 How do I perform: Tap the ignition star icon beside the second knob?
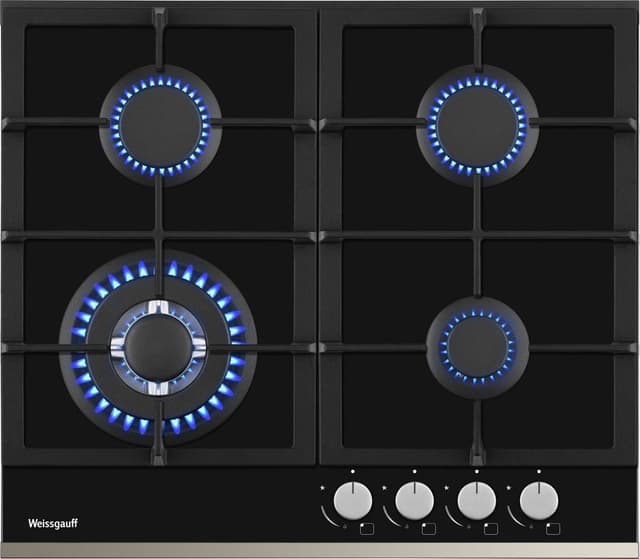pyautogui.click(x=386, y=489)
